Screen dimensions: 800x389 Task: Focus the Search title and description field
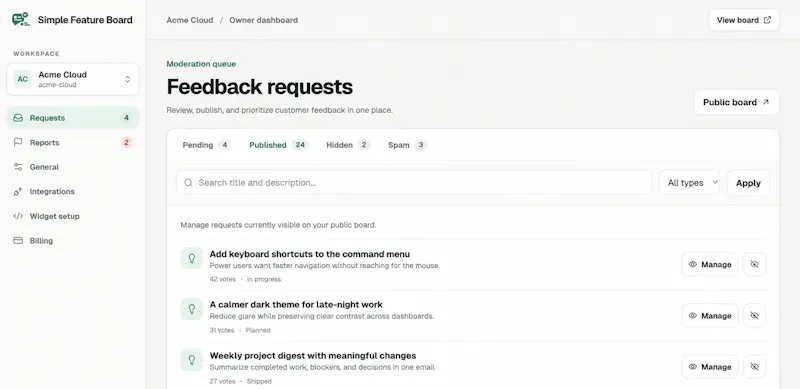pos(414,182)
